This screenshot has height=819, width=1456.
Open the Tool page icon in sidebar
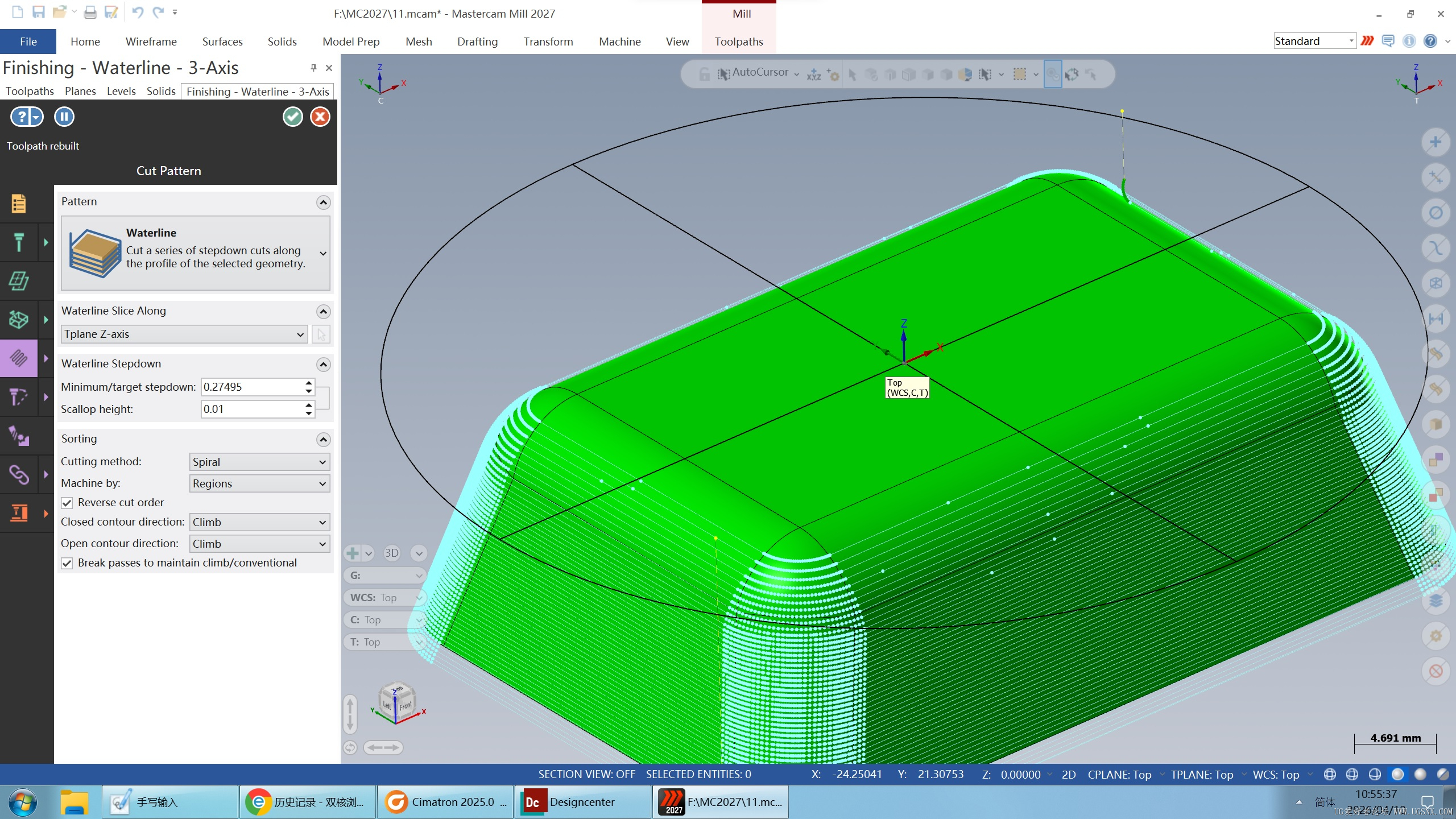[19, 242]
